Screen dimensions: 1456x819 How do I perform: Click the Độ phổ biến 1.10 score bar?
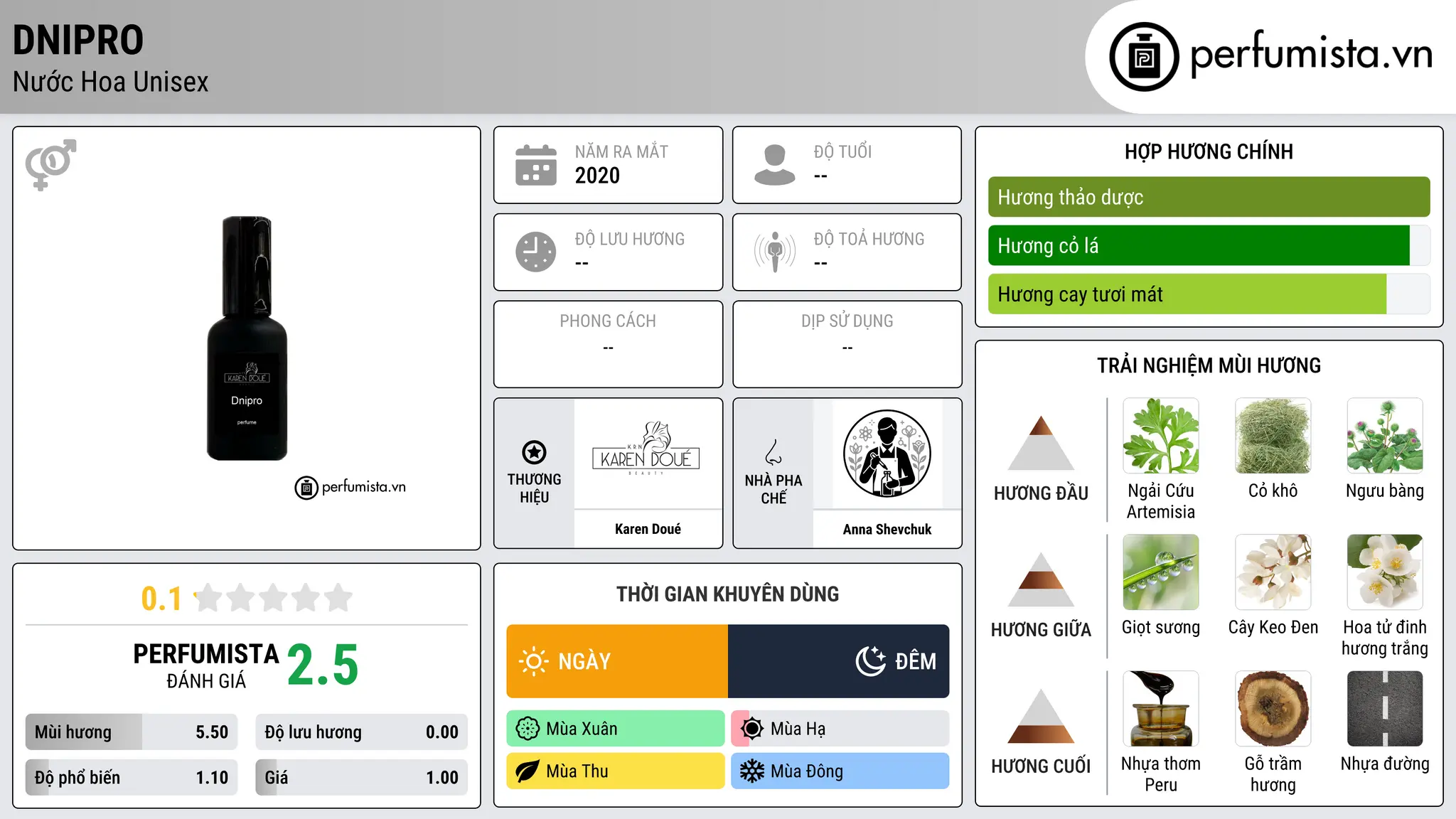coord(132,778)
